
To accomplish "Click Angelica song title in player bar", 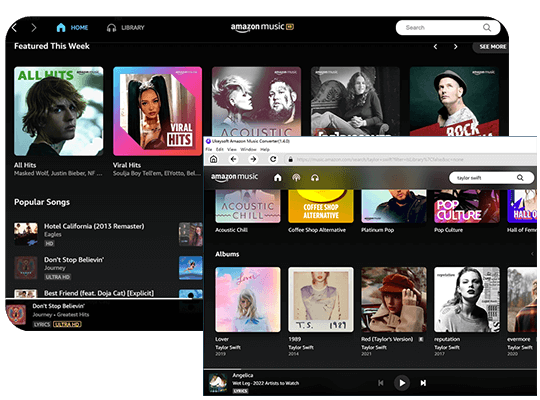I will click(x=243, y=375).
